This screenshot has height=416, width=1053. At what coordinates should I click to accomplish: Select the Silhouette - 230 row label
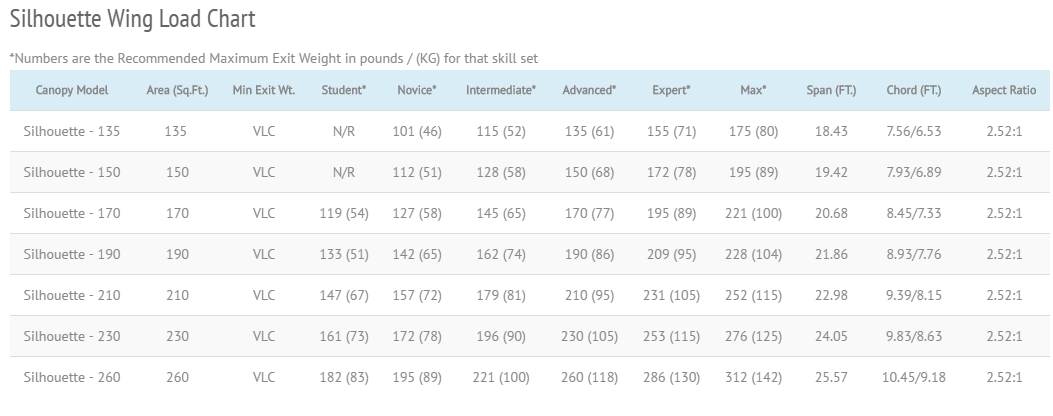click(72, 336)
